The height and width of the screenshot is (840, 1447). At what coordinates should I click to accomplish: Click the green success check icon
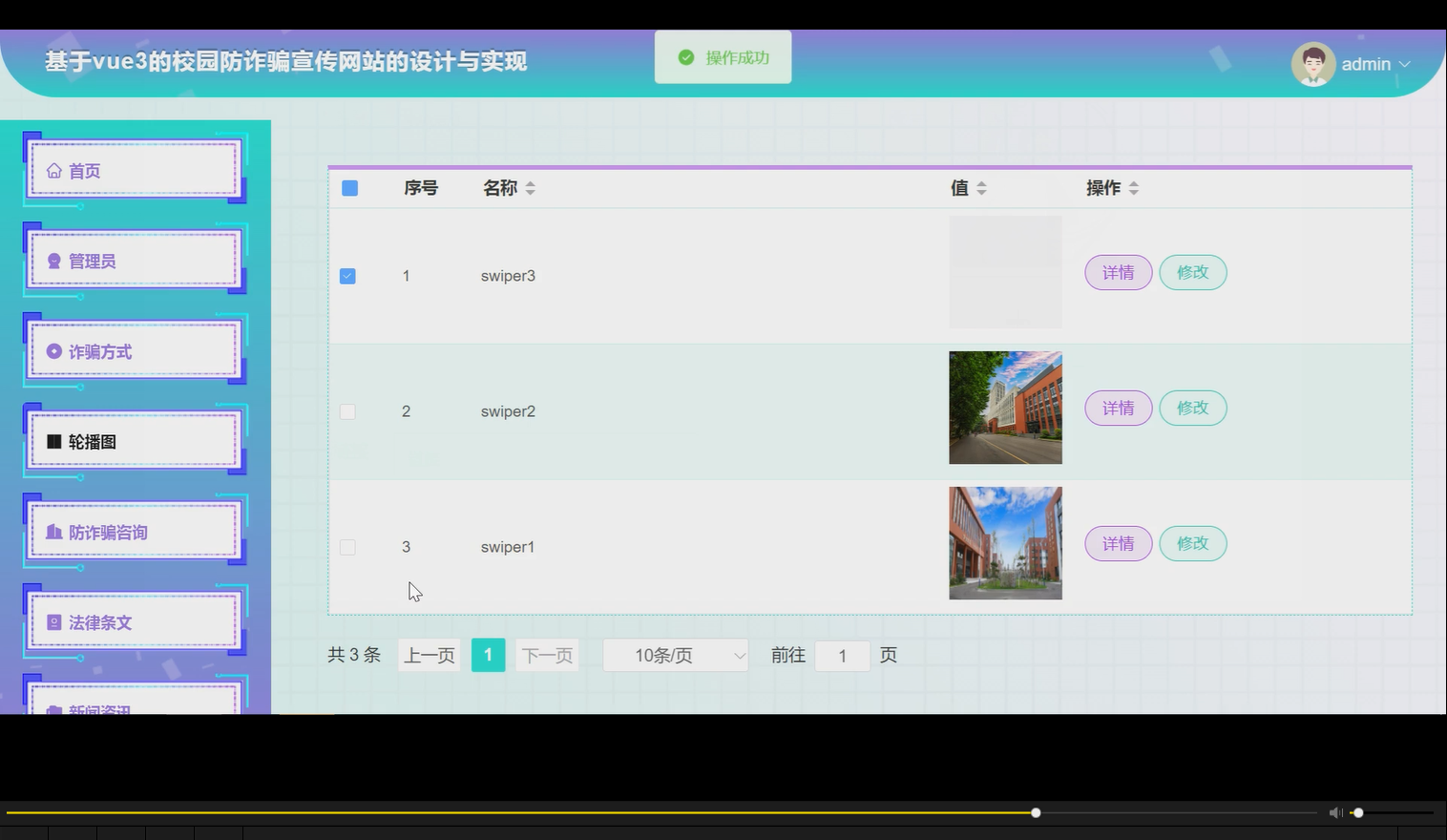point(685,57)
